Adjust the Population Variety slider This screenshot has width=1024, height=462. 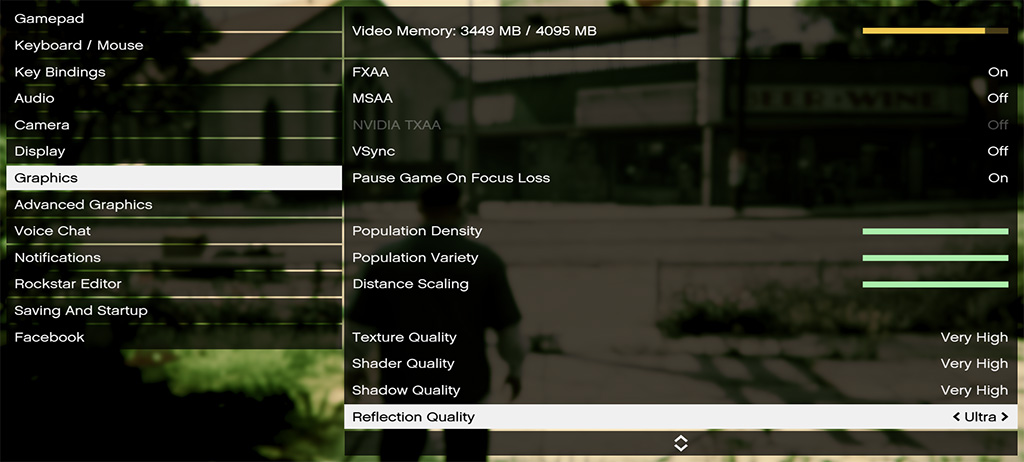pos(935,258)
